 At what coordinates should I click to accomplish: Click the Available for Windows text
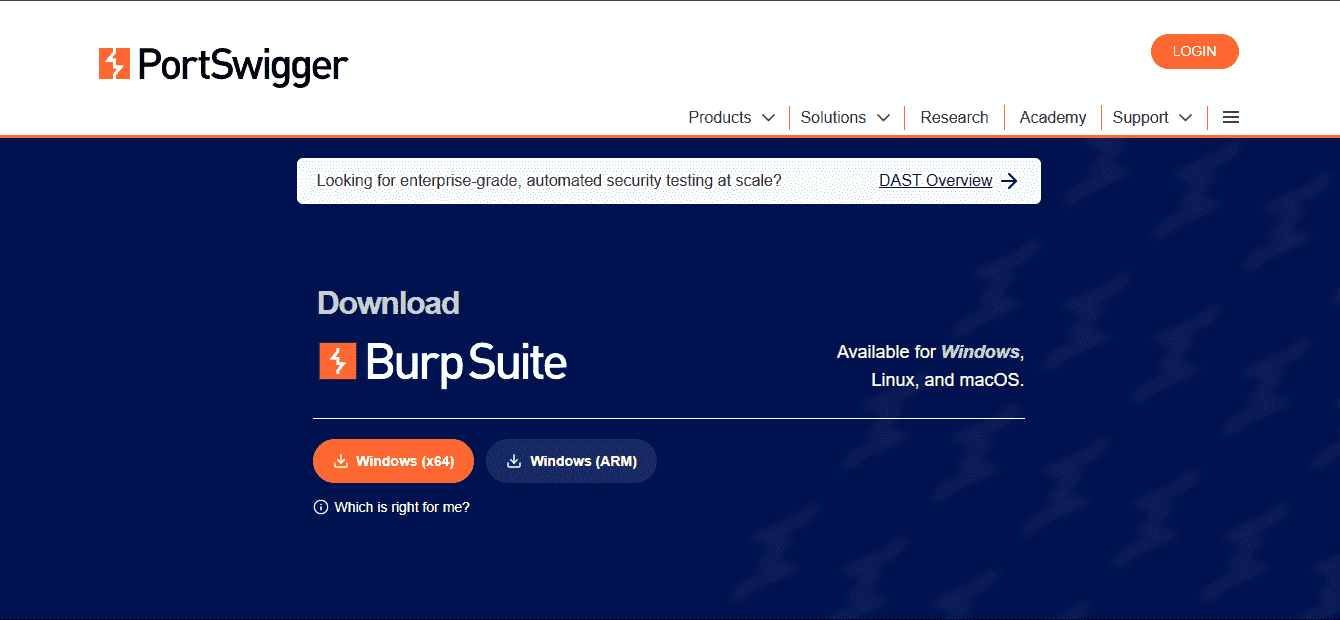coord(930,352)
